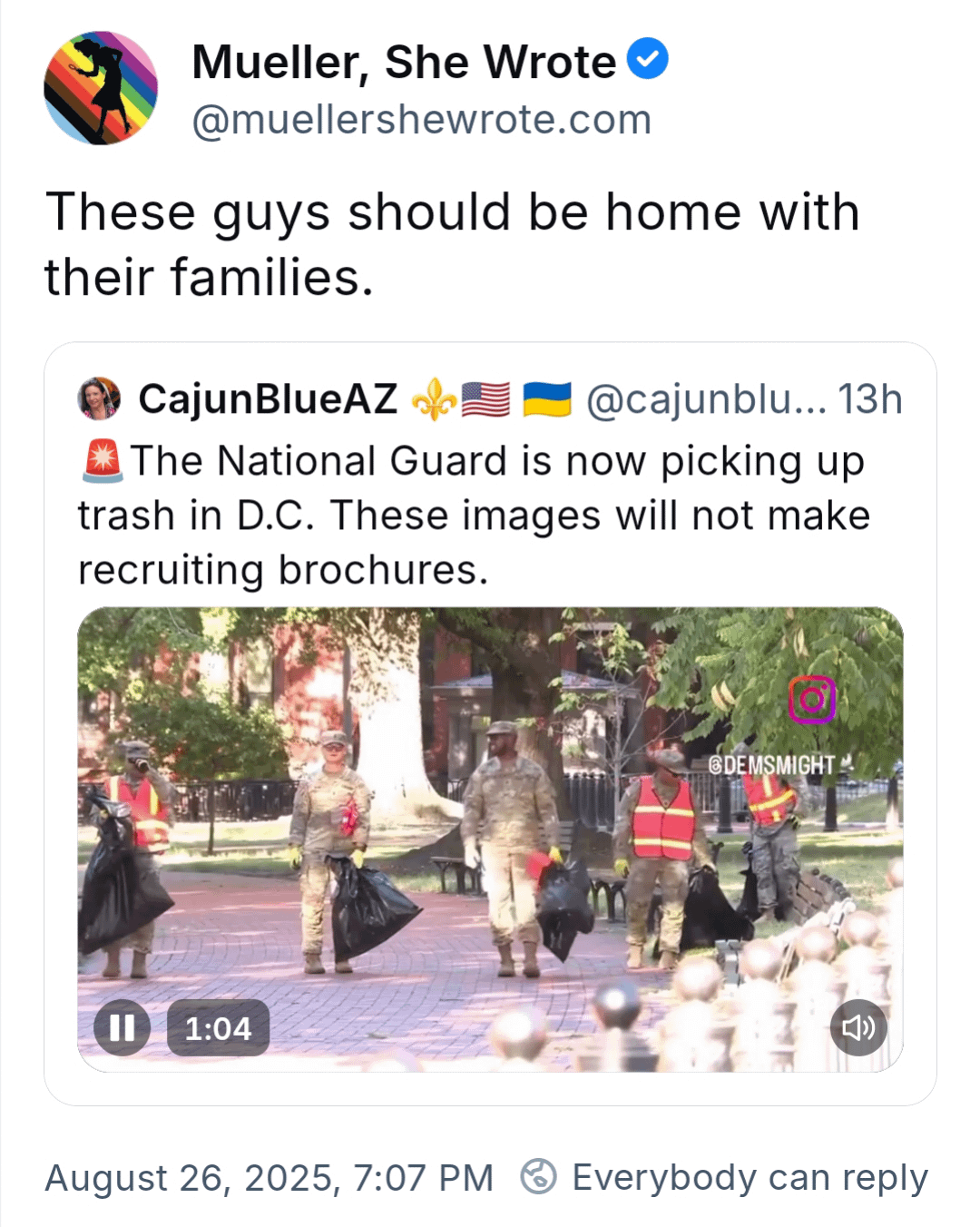This screenshot has height=1227, width=980.
Task: Click the 1:04 video time indicator
Action: tap(218, 1028)
